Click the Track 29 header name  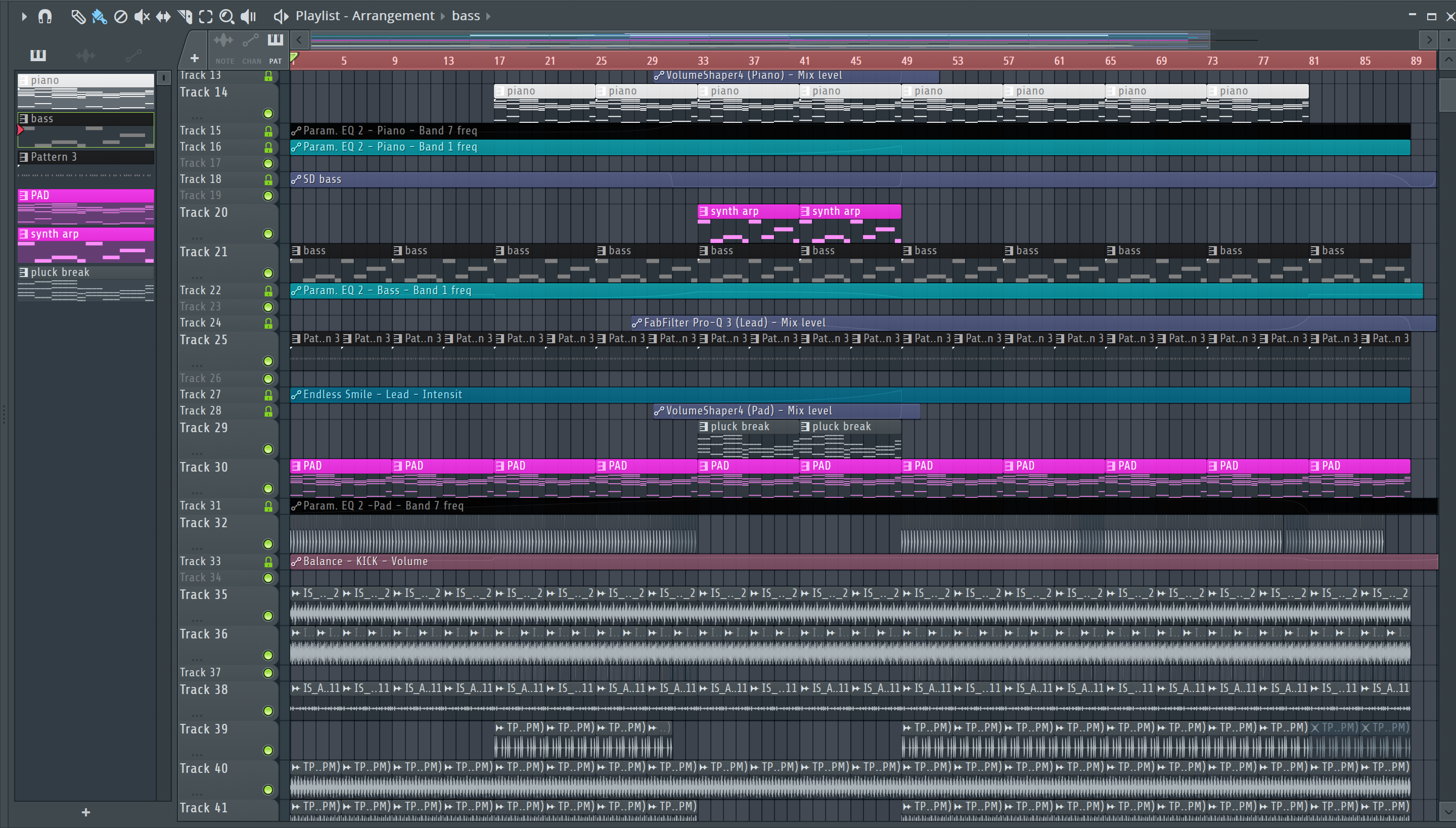(204, 428)
